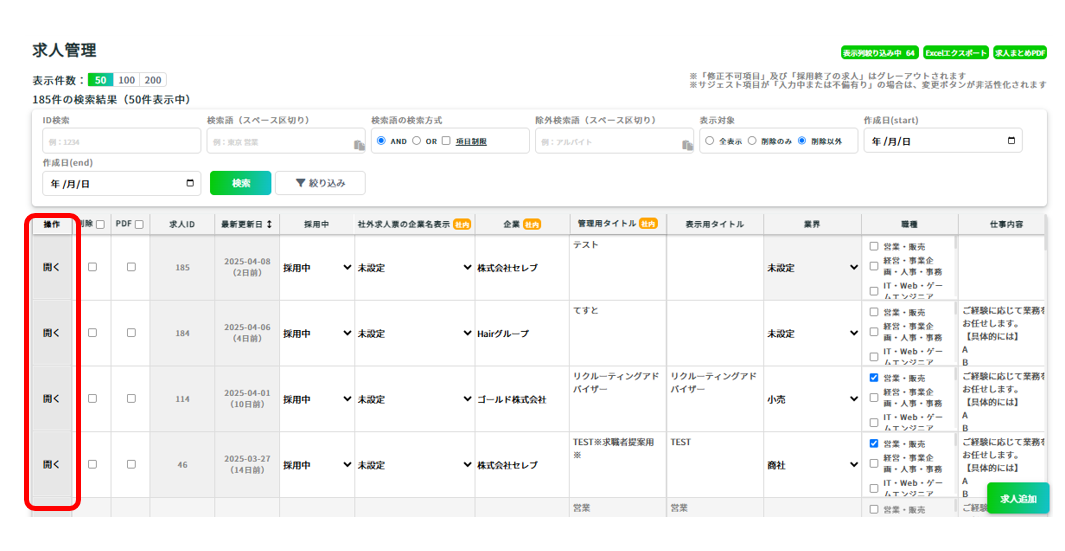Image resolution: width=1065 pixels, height=551 pixels.
Task: Open 業界 dropdown showing 商社
Action: tap(812, 465)
